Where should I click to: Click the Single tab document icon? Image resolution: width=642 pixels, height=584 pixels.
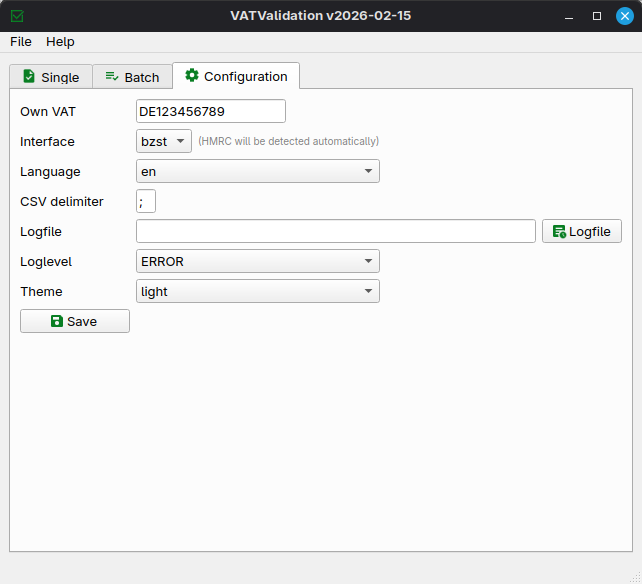(x=29, y=77)
